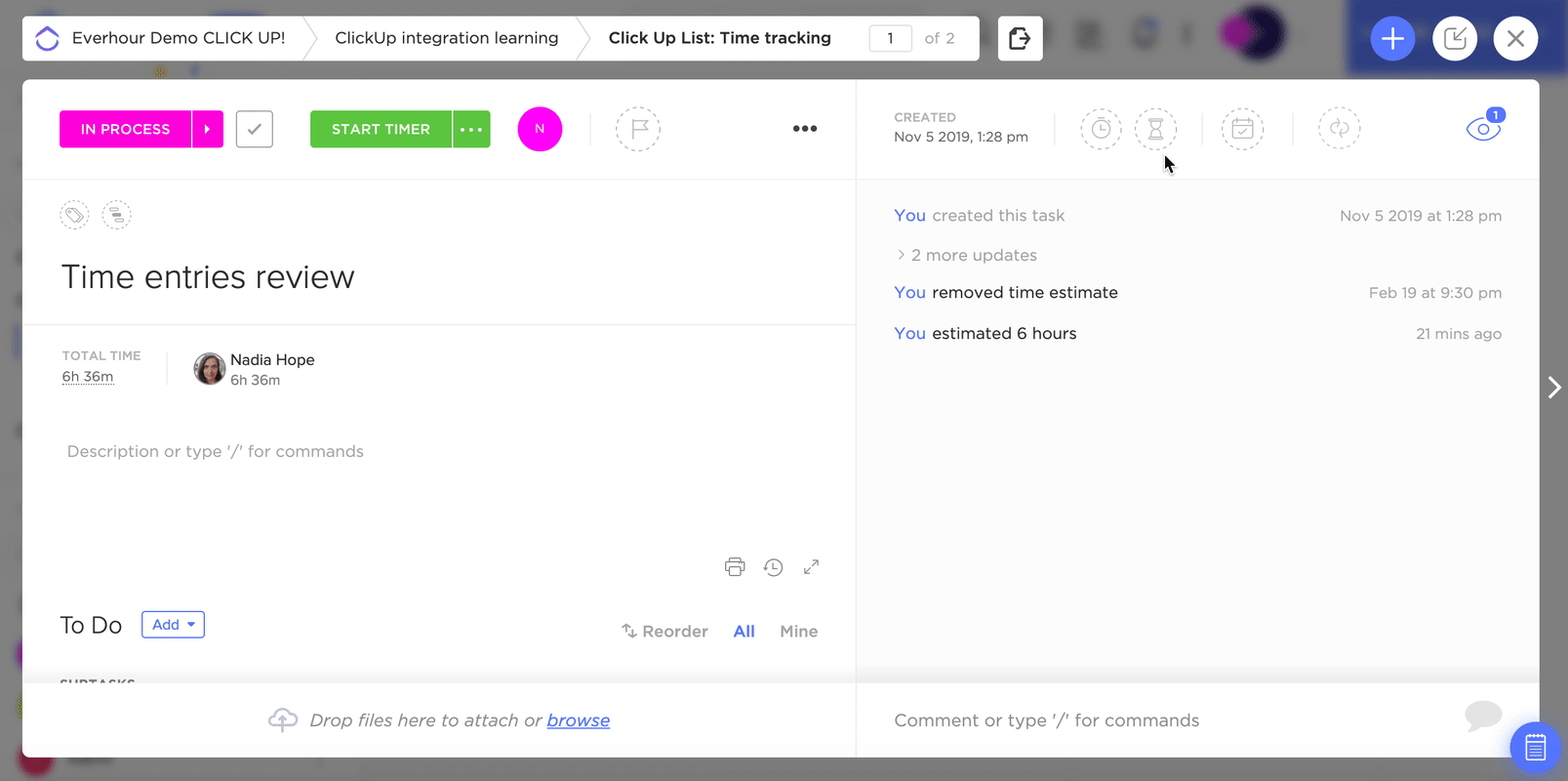This screenshot has height=781, width=1568.
Task: Set due date with calendar icon
Action: click(1242, 129)
